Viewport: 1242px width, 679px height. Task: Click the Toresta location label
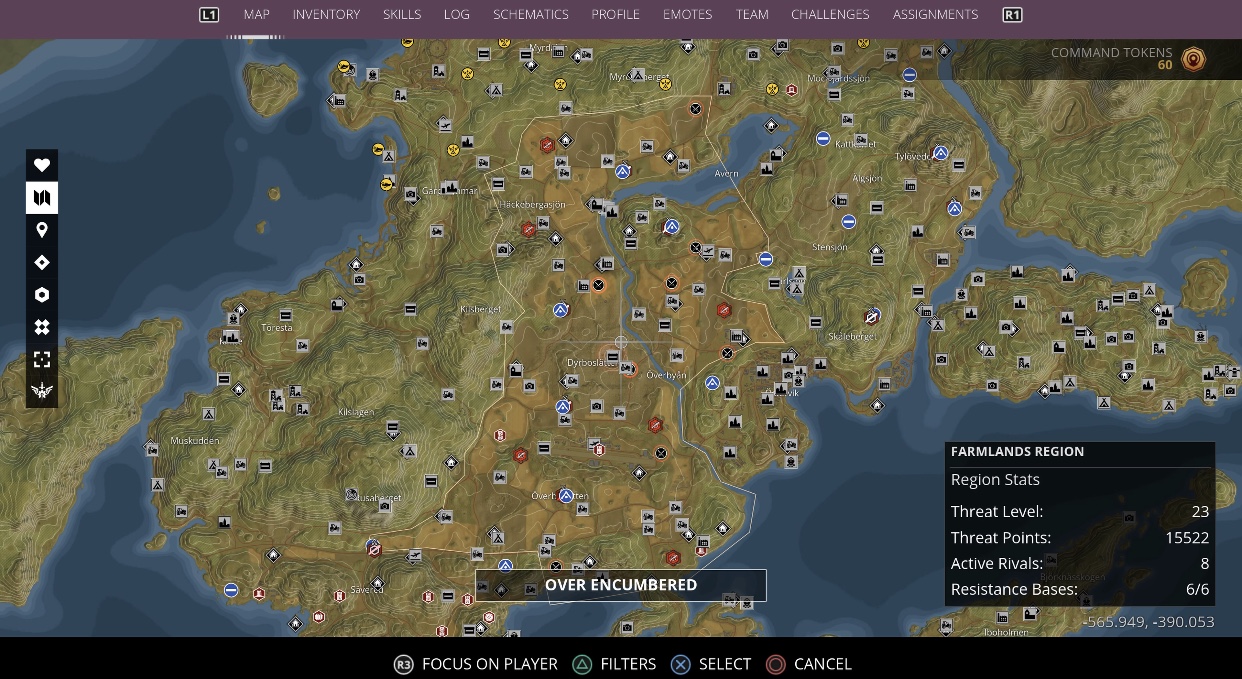[277, 328]
